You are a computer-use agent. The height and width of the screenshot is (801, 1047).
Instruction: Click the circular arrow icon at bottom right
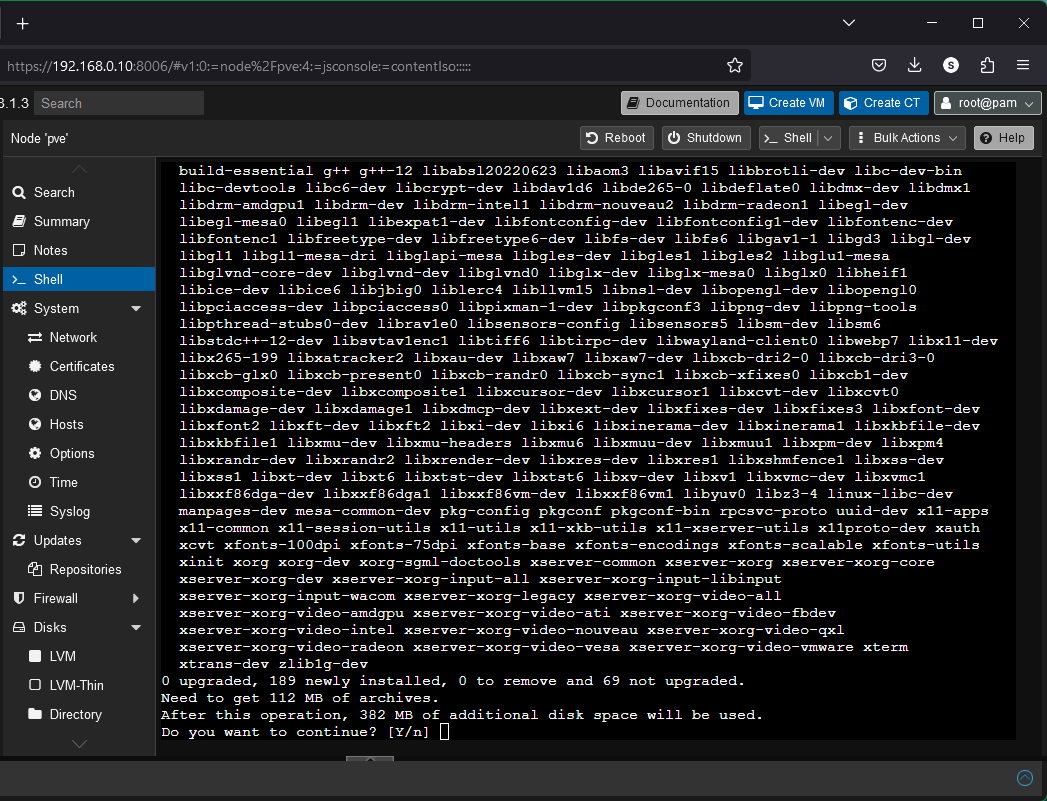(1024, 778)
